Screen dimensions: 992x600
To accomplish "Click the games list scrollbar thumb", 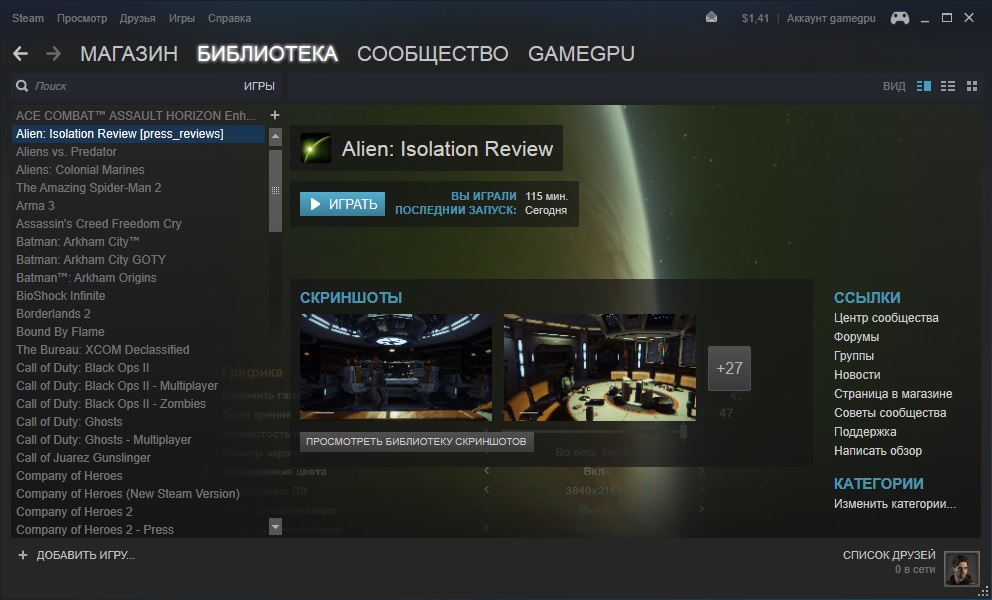I will [275, 191].
